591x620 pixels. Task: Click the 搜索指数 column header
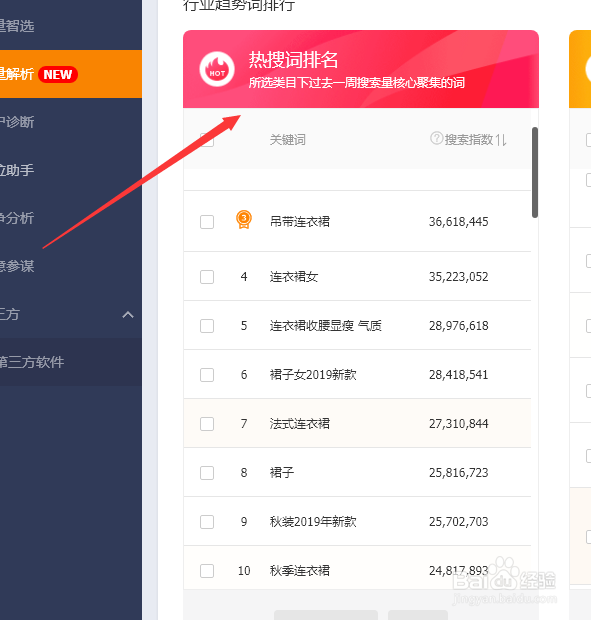tap(469, 140)
